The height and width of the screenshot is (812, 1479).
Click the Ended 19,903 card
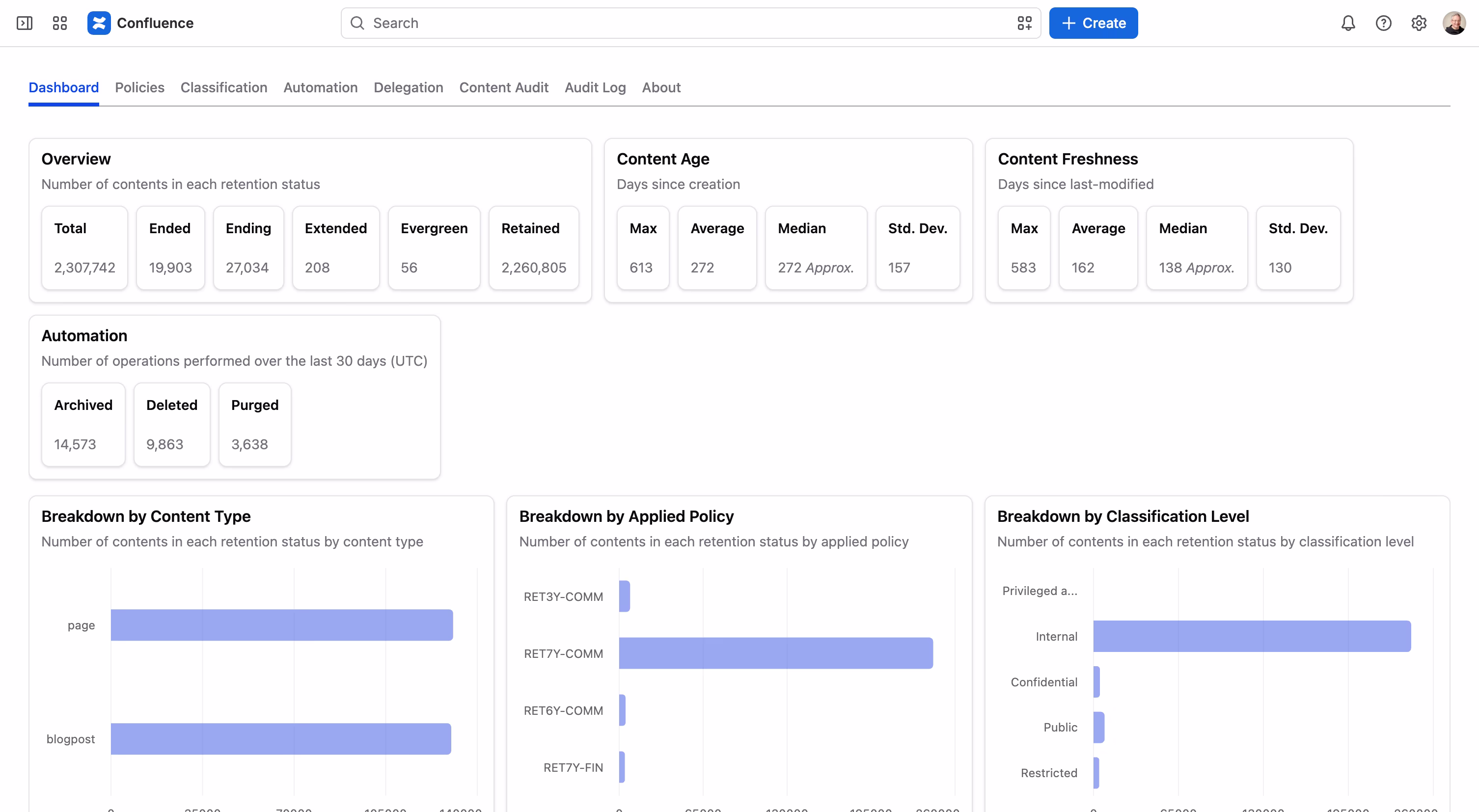(170, 248)
